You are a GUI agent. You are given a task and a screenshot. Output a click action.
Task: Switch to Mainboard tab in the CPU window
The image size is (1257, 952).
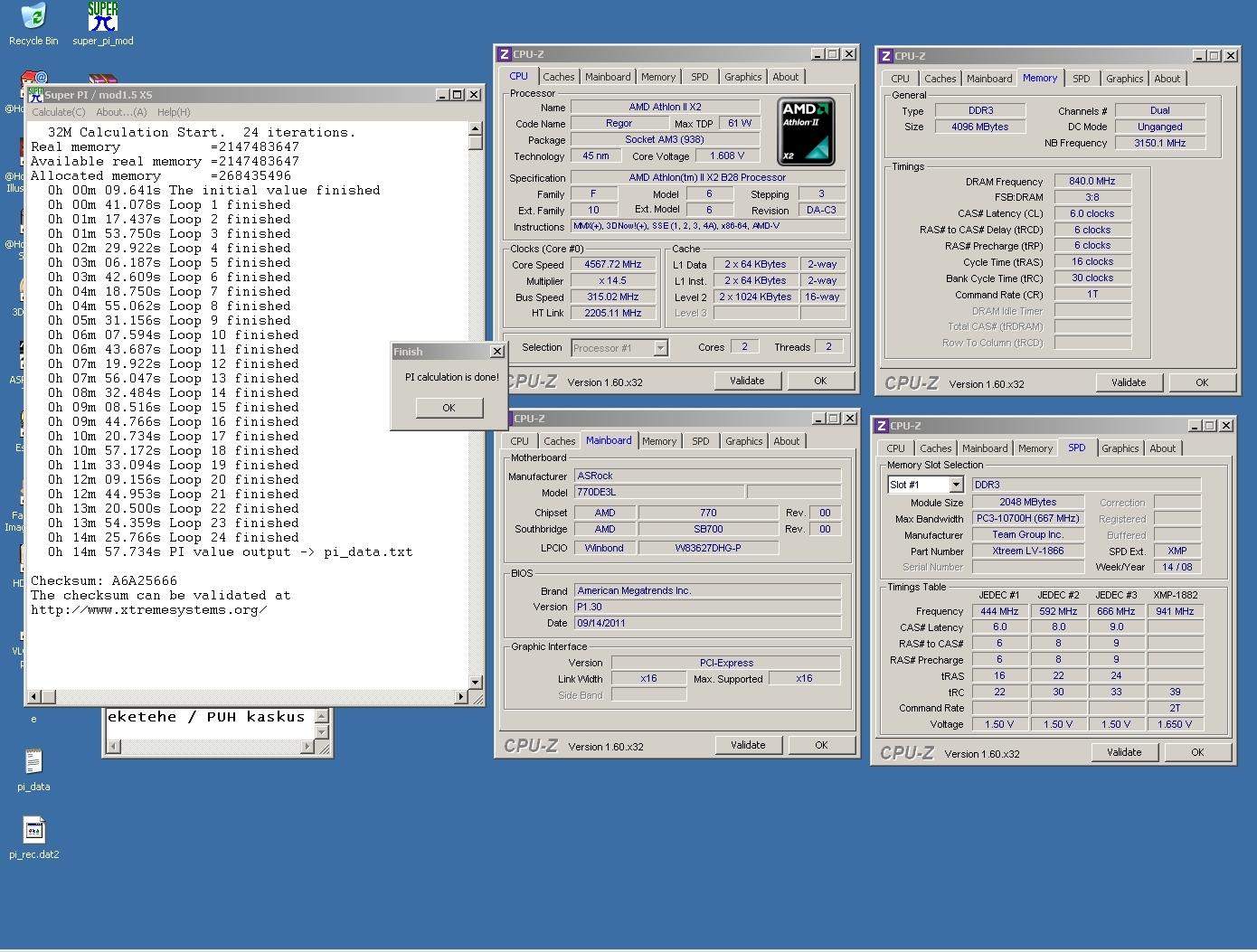pyautogui.click(x=608, y=77)
